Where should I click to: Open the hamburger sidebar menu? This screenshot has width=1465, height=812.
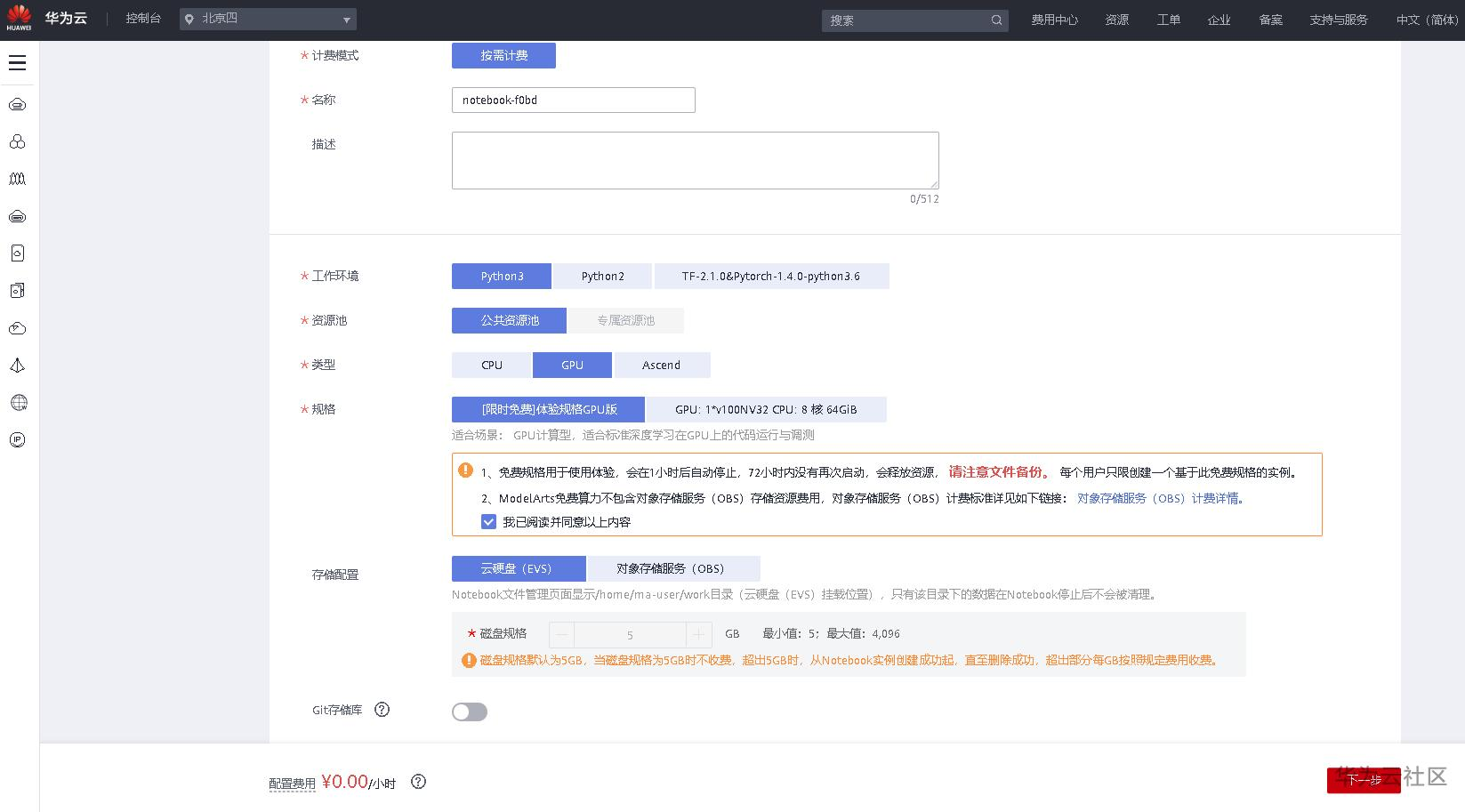tap(17, 62)
